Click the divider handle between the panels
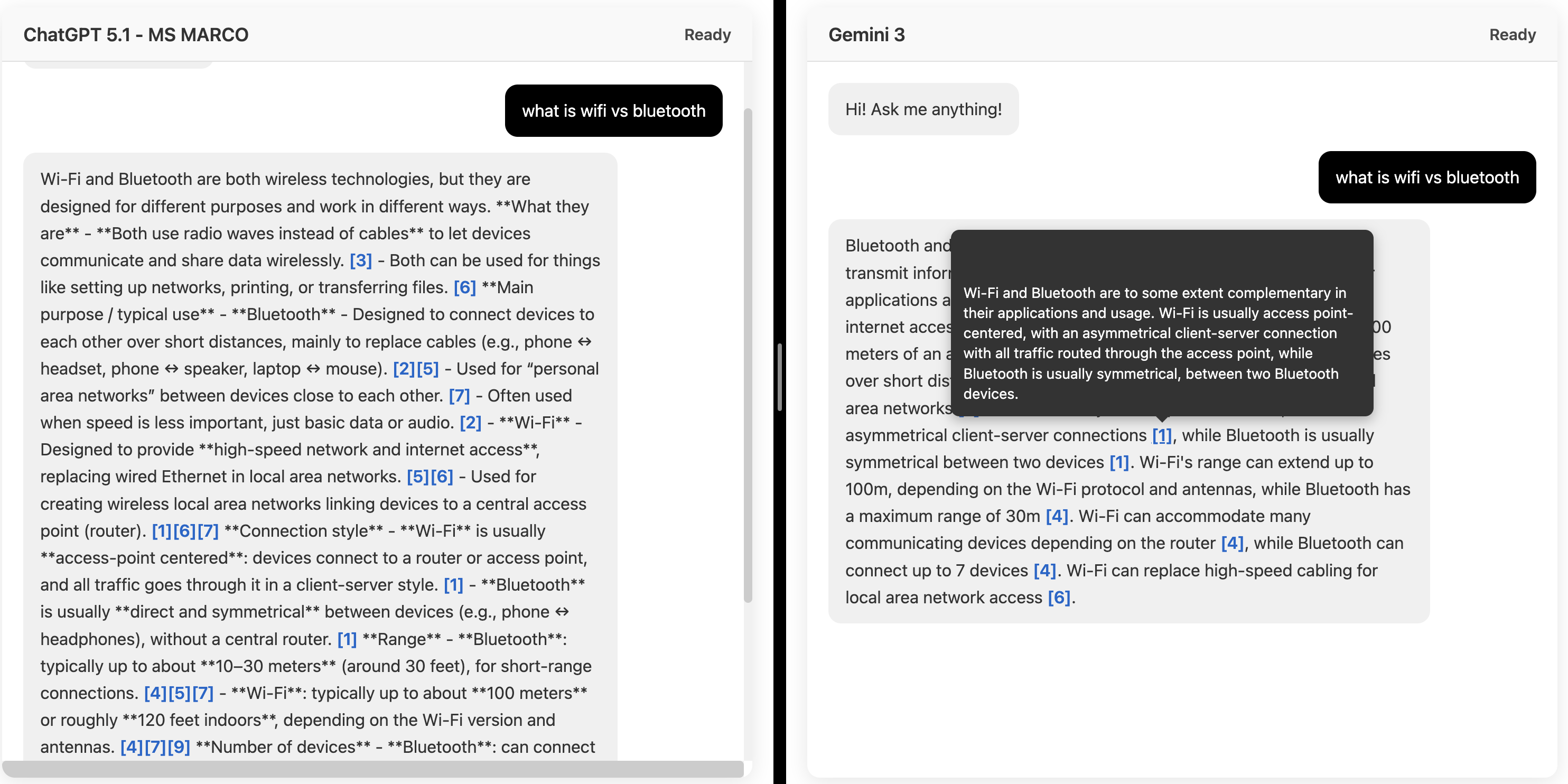1568x784 pixels. point(779,377)
